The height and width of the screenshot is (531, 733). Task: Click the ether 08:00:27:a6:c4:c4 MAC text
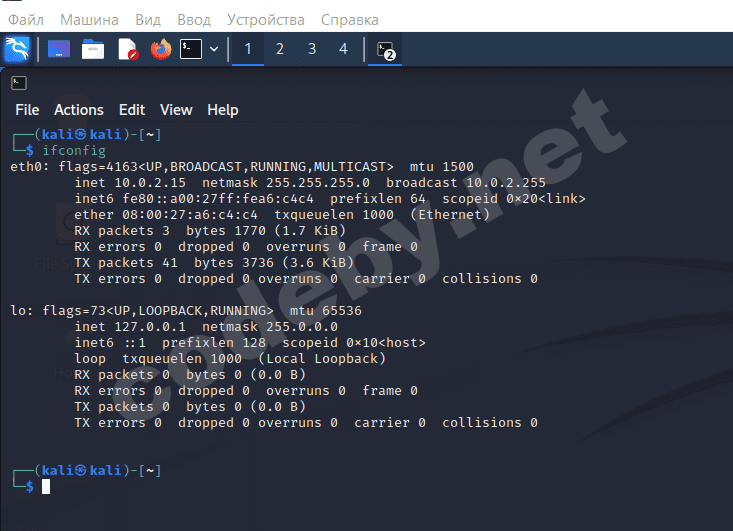(166, 215)
